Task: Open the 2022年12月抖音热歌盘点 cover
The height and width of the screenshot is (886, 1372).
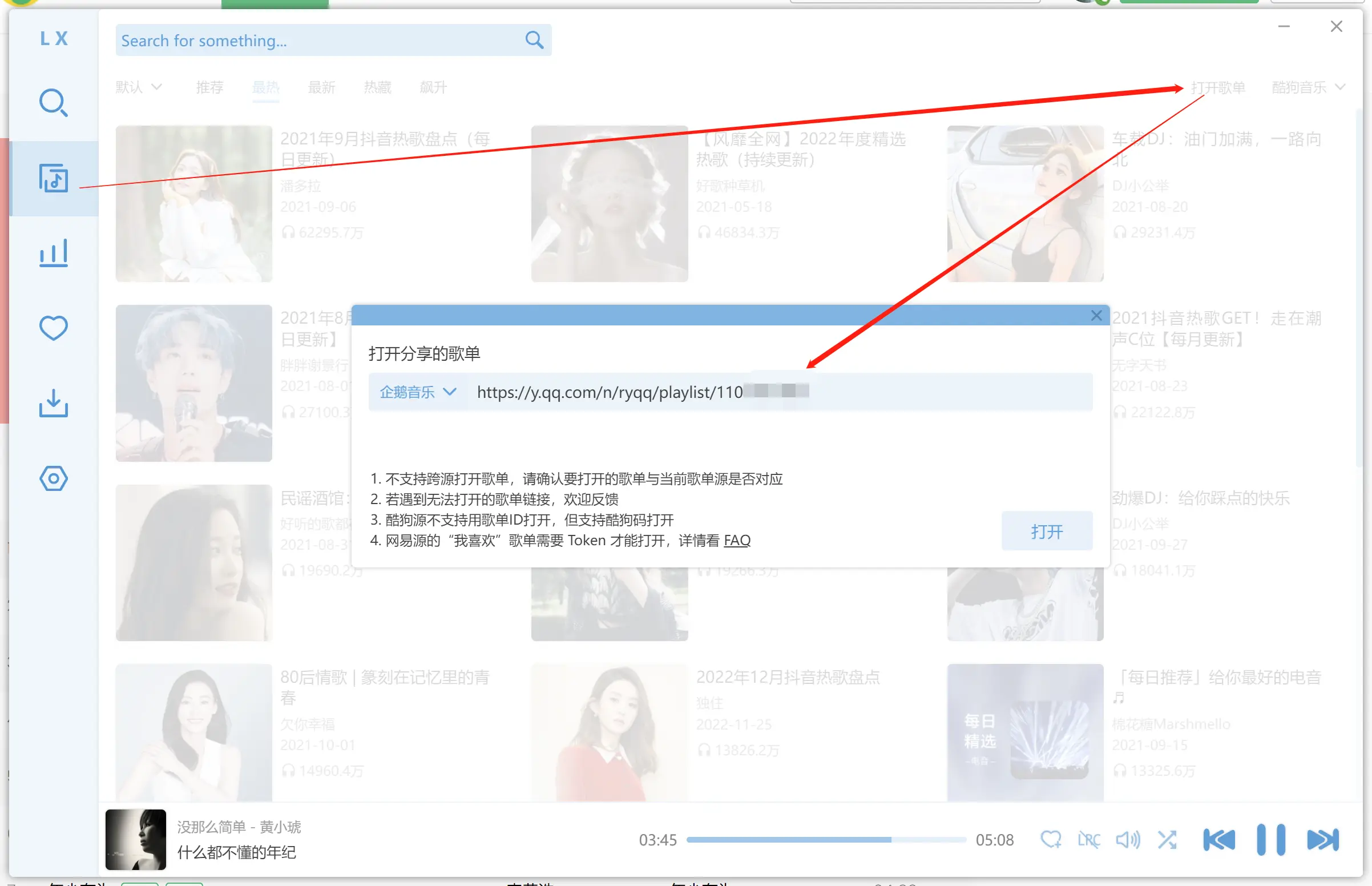Action: [610, 733]
